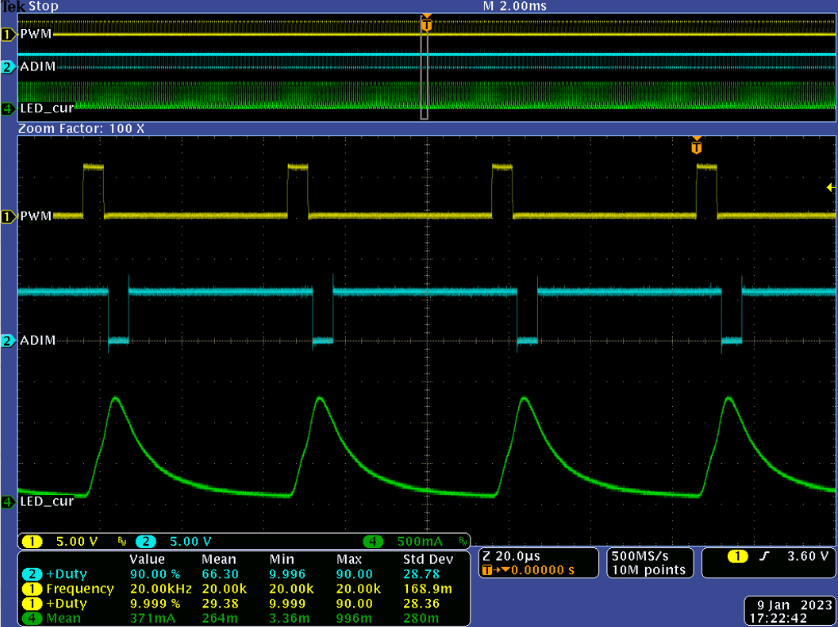Image resolution: width=838 pixels, height=627 pixels.
Task: Click the channel 1 badge beside PWM
Action: click(x=8, y=34)
